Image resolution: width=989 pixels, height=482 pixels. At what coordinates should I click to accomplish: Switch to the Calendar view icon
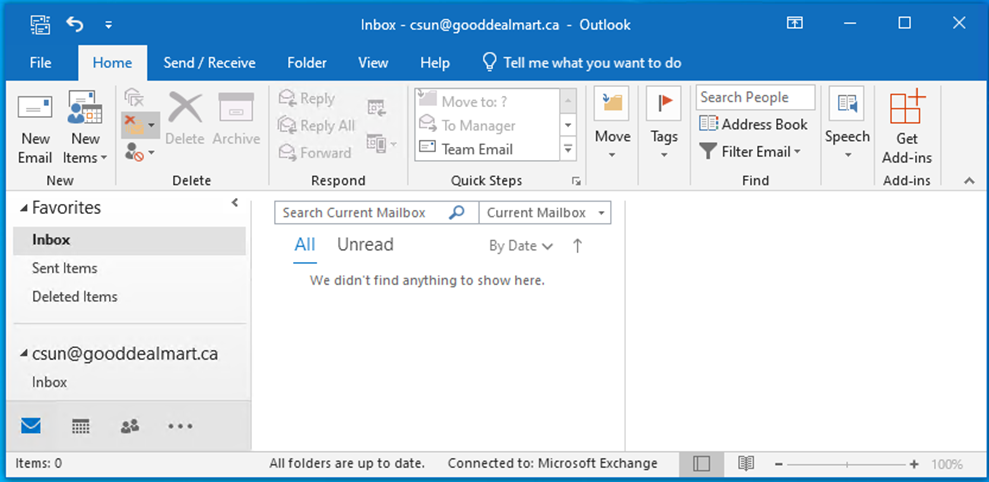(x=81, y=426)
